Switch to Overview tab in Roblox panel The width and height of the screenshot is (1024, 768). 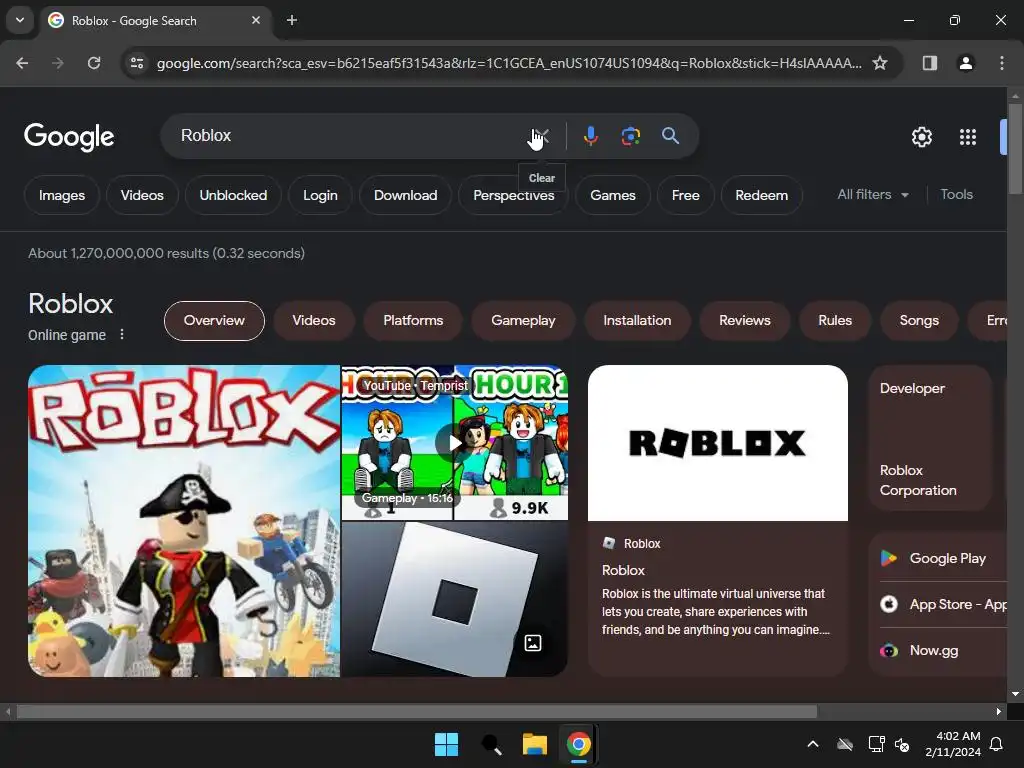pos(214,321)
